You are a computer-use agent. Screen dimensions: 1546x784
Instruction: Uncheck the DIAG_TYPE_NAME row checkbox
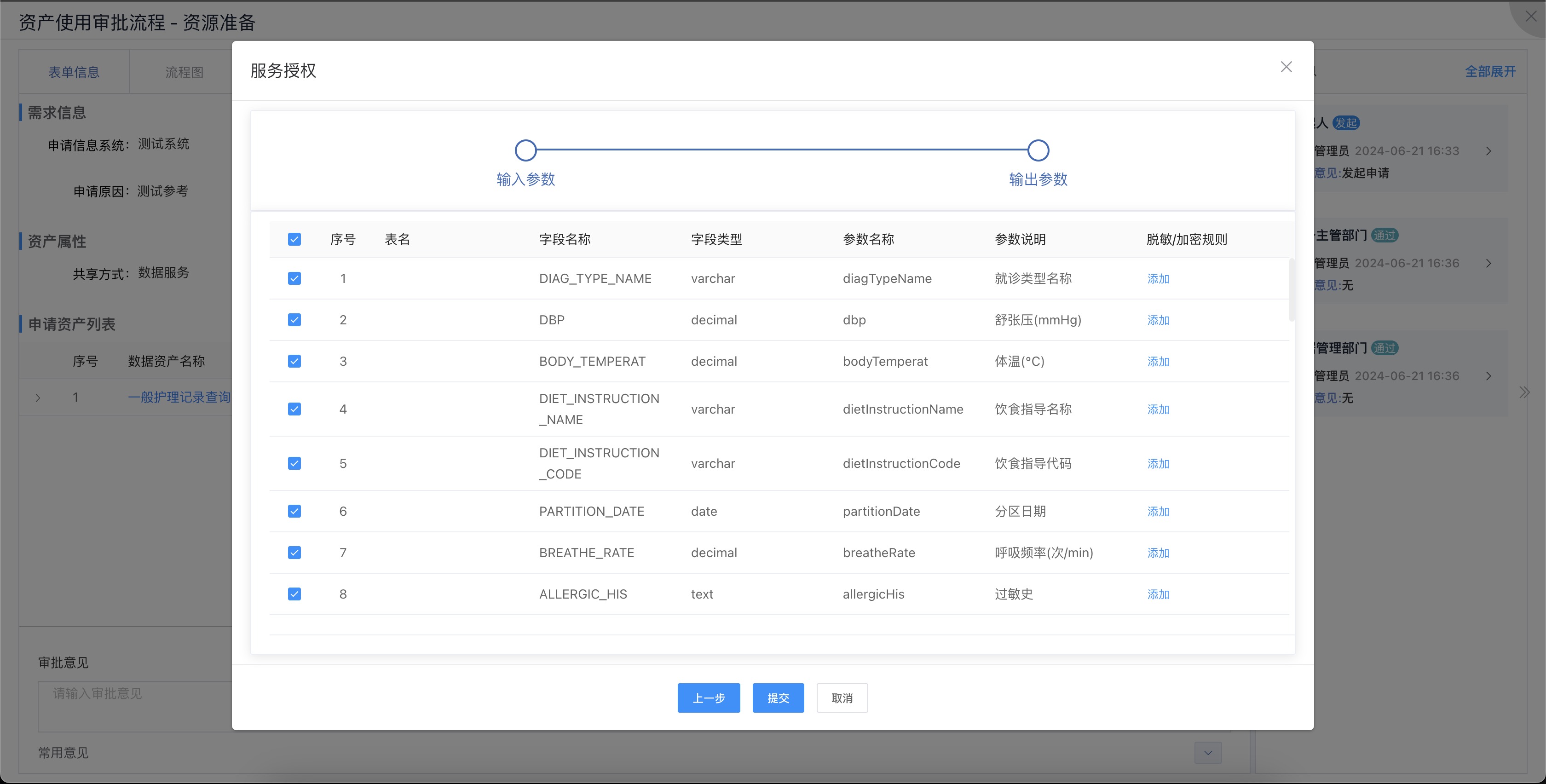tap(294, 278)
